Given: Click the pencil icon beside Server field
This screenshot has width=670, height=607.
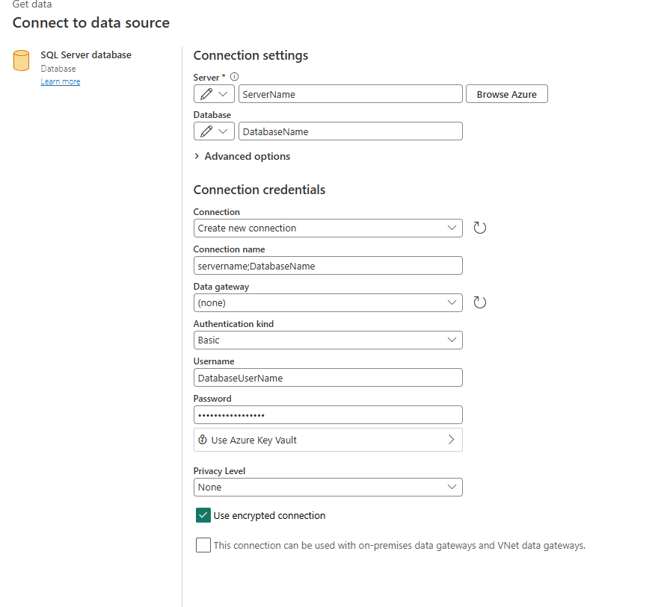Looking at the screenshot, I should point(206,94).
